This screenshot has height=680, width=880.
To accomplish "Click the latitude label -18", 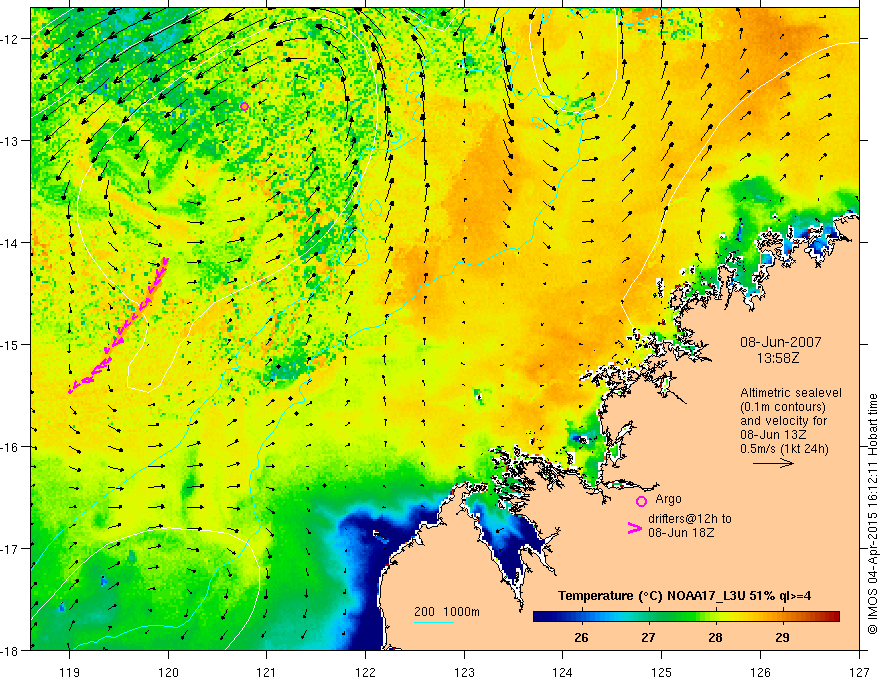I will tap(10, 651).
